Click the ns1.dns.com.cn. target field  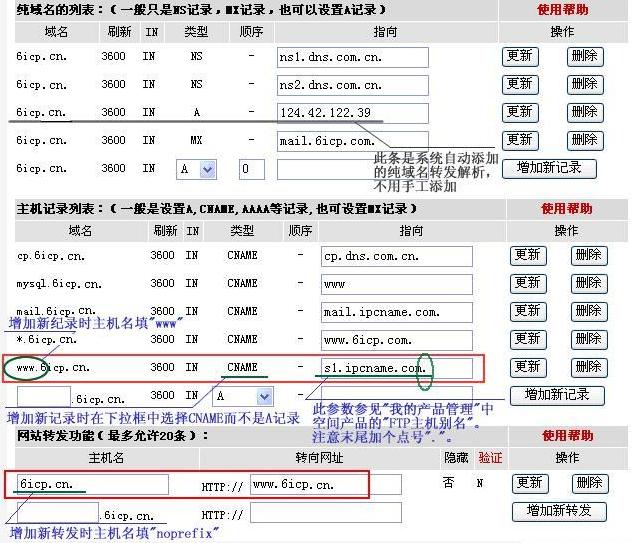pyautogui.click(x=353, y=57)
